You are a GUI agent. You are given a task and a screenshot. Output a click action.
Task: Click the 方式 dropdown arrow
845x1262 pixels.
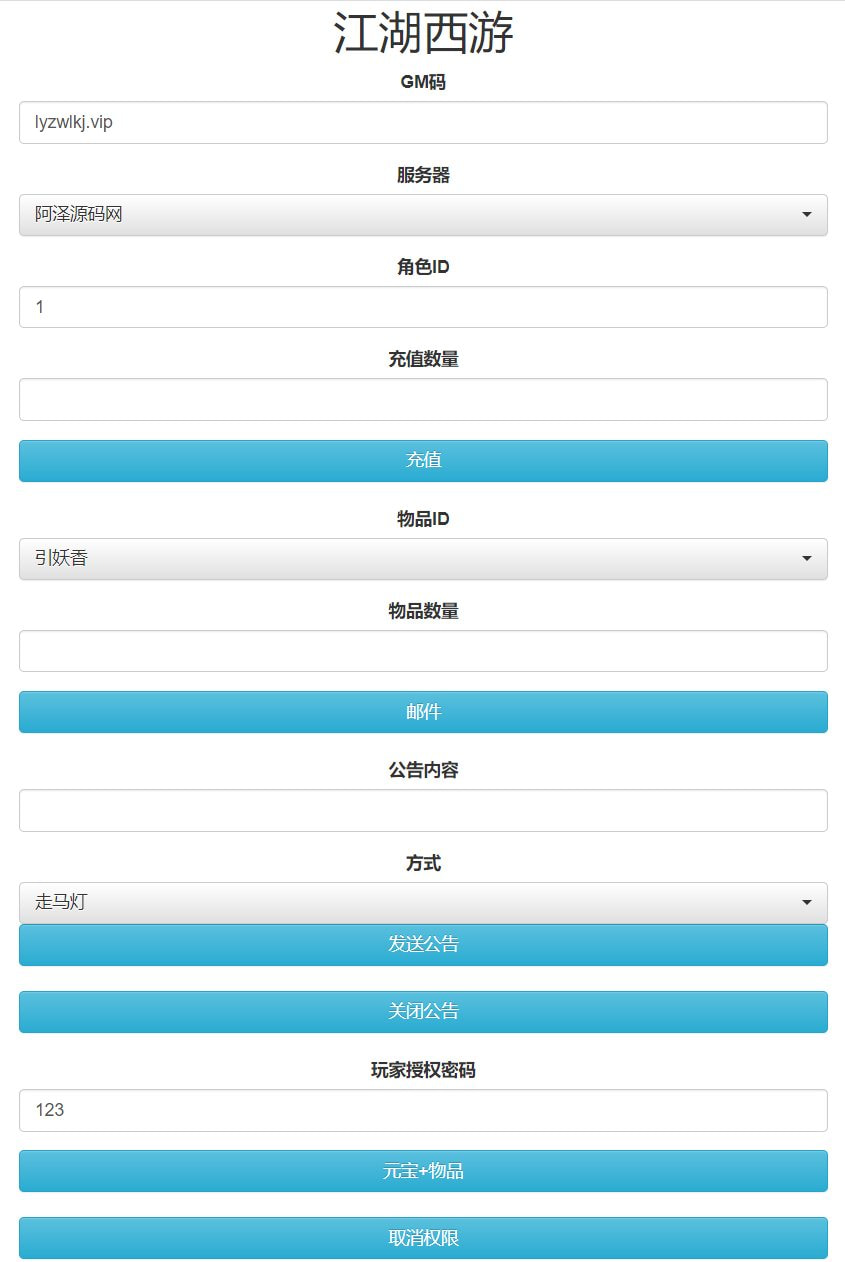[807, 903]
